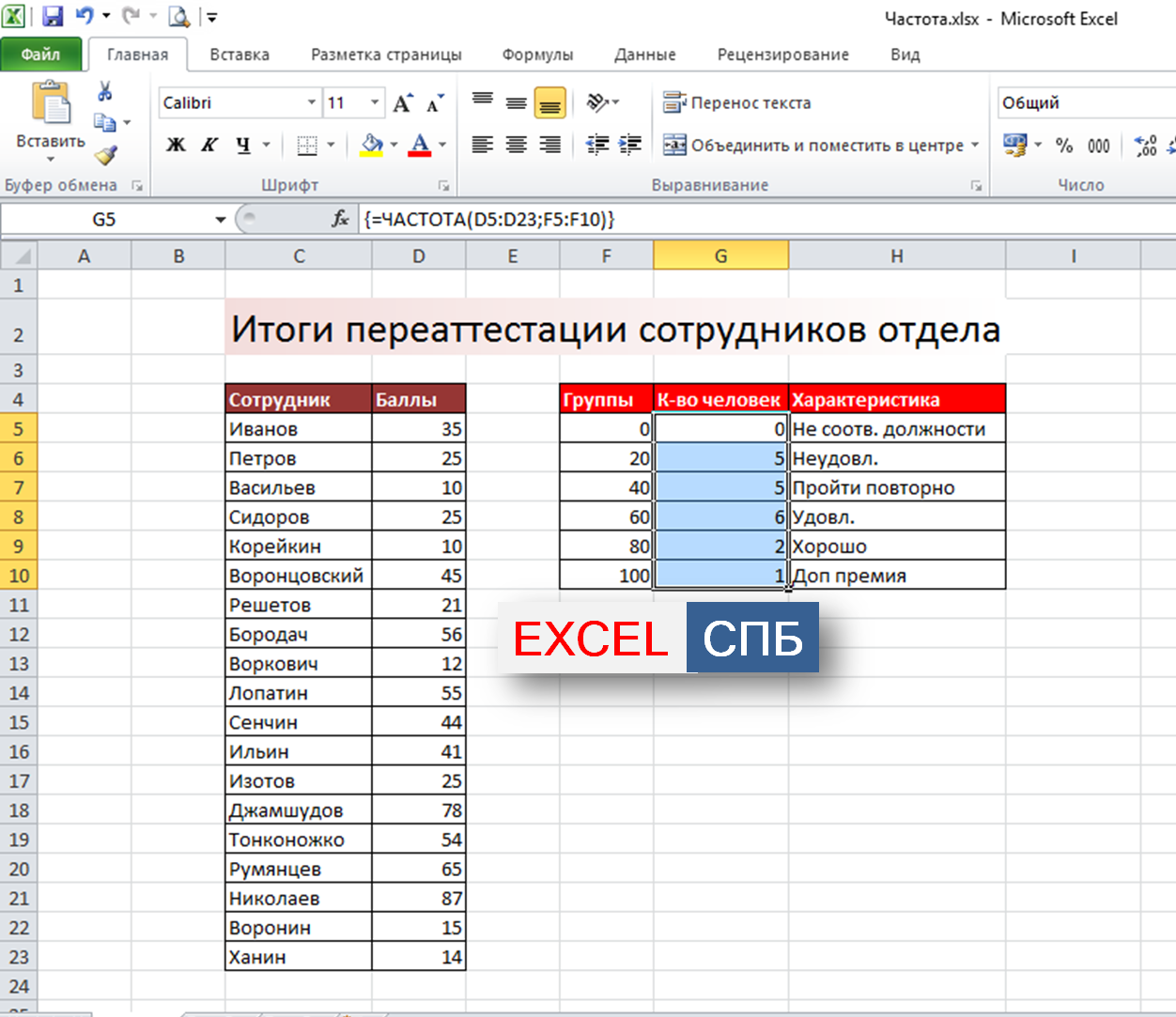The image size is (1176, 1017).
Task: Open the Файл menu tab
Action: [40, 54]
